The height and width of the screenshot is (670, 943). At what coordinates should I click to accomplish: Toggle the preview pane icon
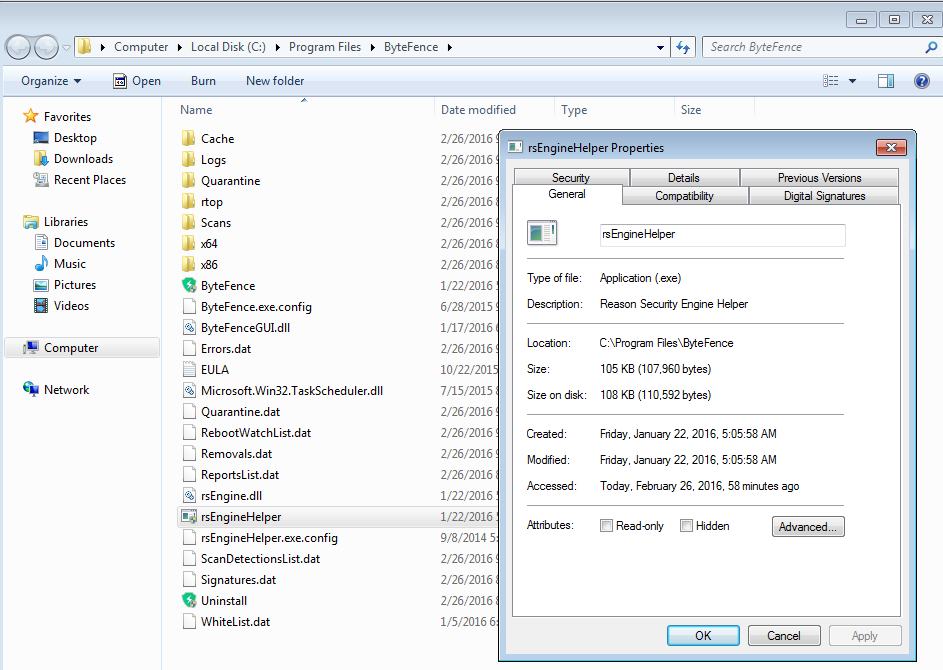886,81
